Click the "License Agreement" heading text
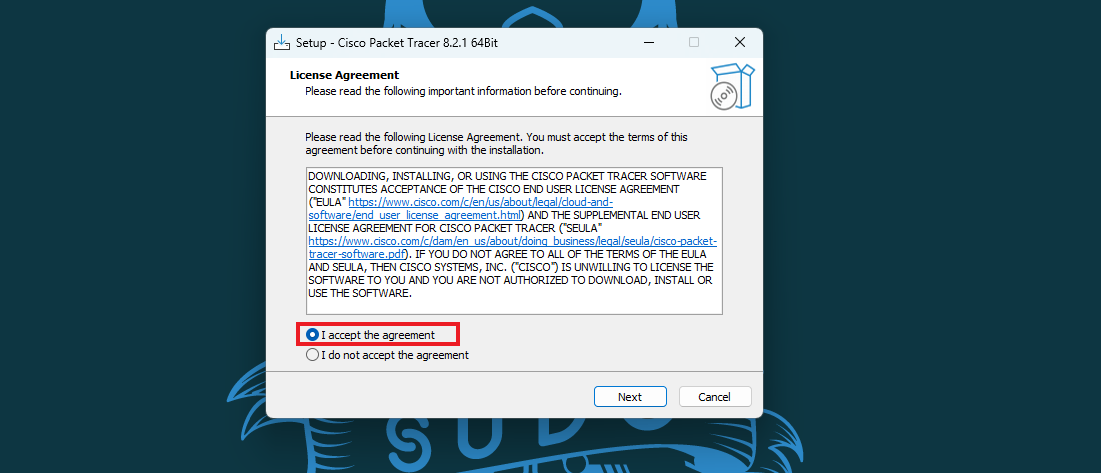The height and width of the screenshot is (473, 1101). (344, 75)
